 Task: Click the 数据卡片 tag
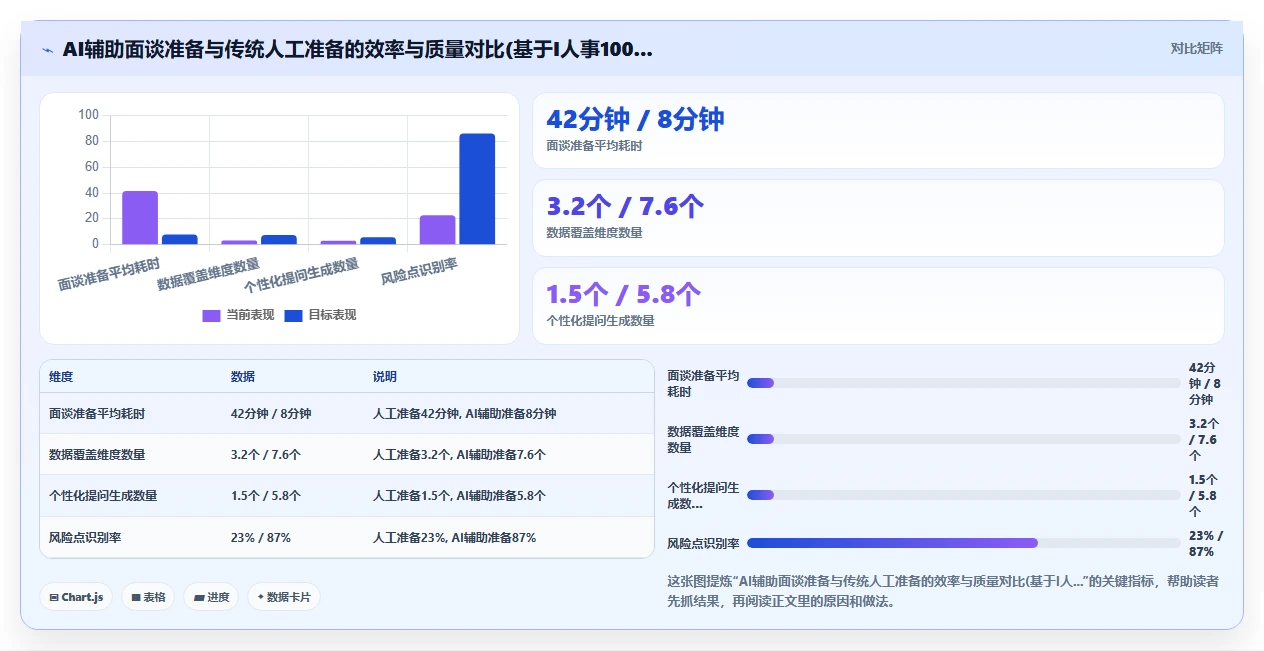(x=284, y=597)
